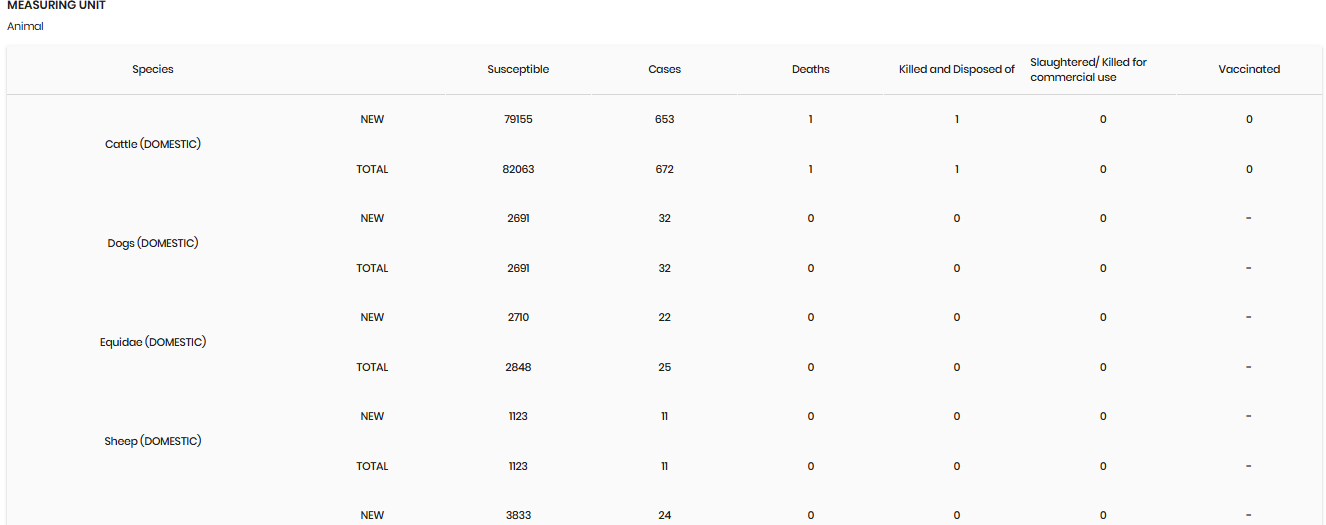1326x525 pixels.
Task: Click the Cases column header
Action: (x=664, y=69)
